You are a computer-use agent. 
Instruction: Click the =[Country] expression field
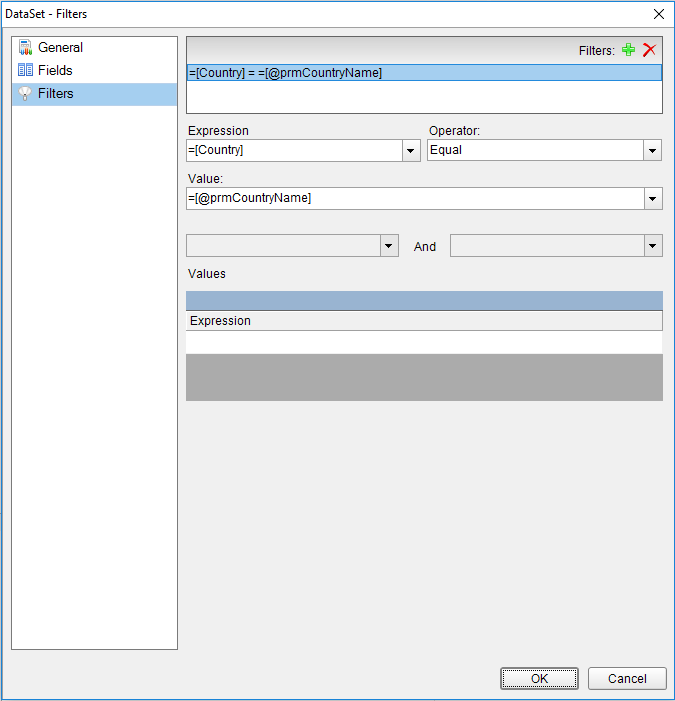coord(294,151)
